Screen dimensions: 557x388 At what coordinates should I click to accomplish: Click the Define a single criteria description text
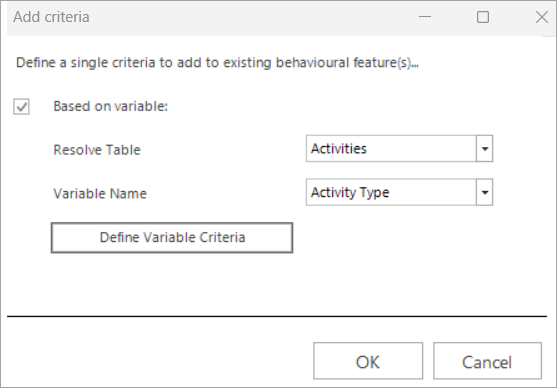point(217,63)
